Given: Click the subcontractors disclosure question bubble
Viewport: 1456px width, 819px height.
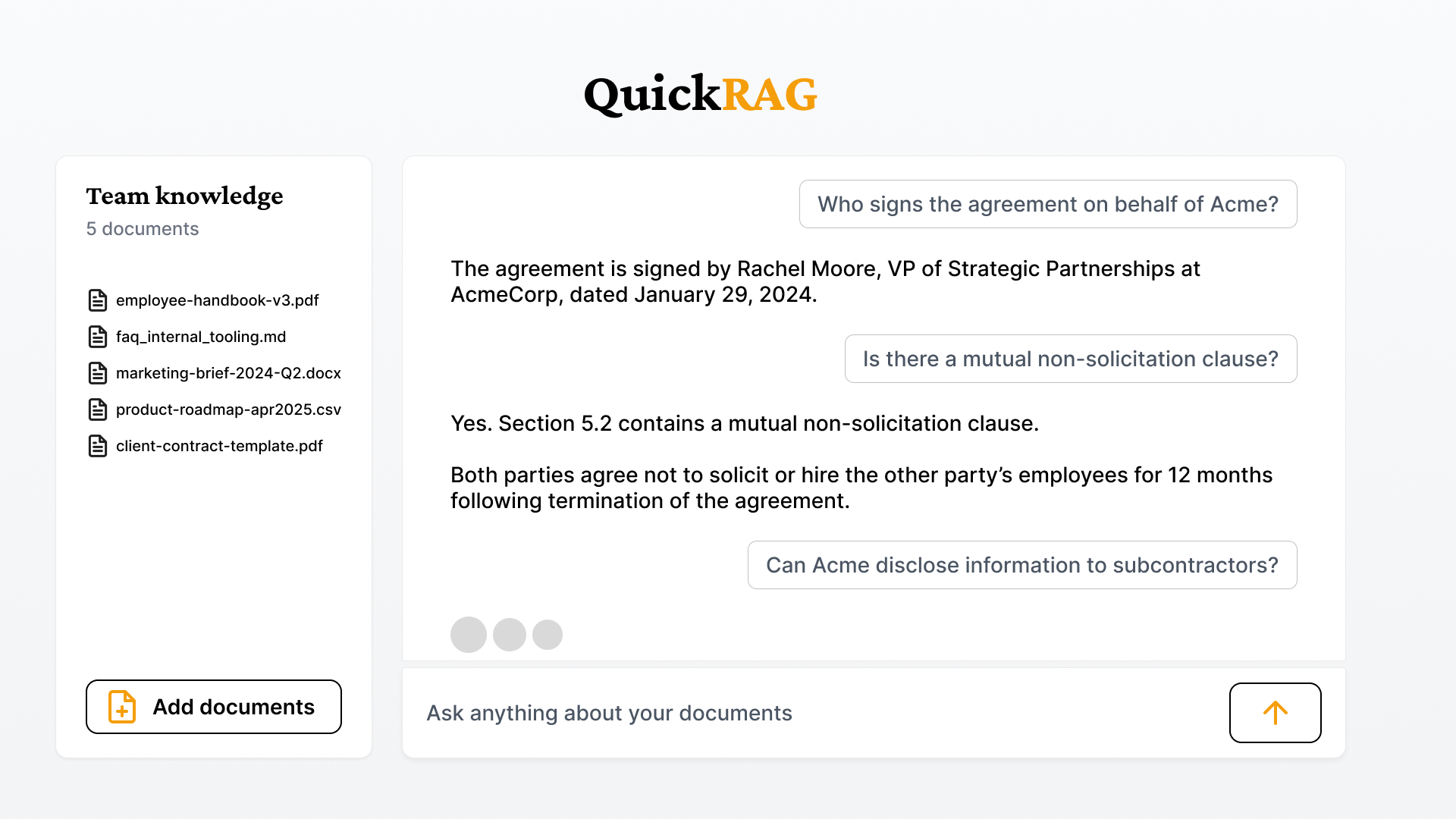Looking at the screenshot, I should [x=1022, y=565].
